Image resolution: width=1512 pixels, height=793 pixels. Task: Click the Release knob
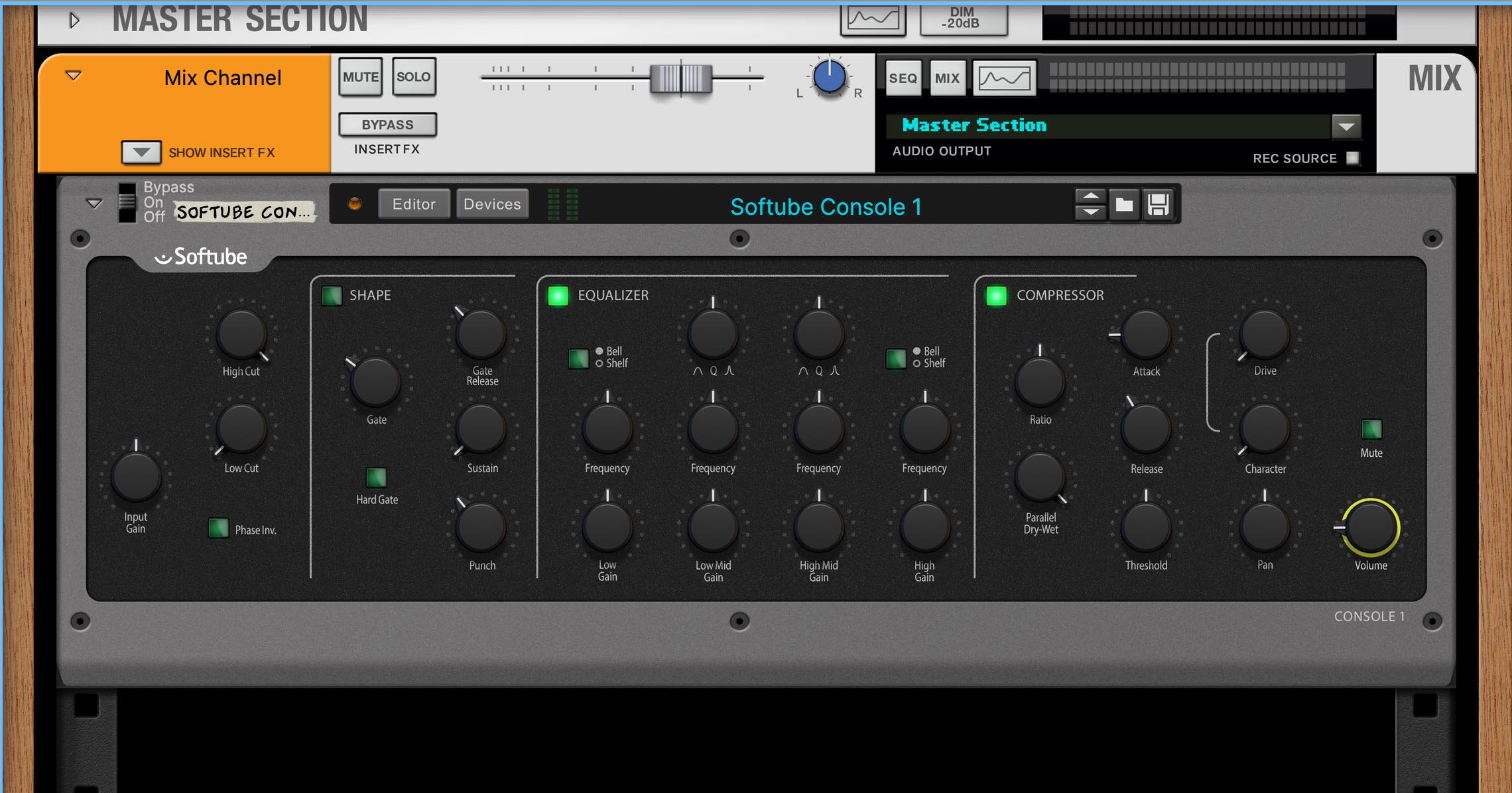[1146, 430]
